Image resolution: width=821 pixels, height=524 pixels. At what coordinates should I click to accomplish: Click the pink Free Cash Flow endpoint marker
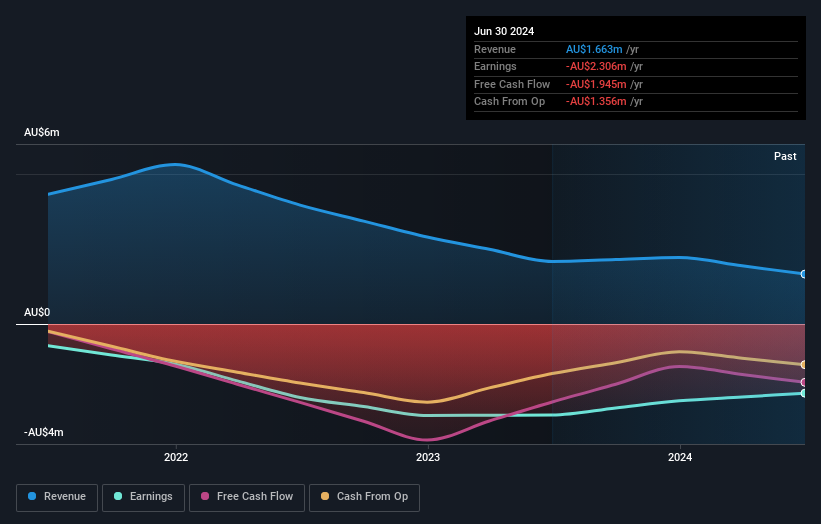803,382
